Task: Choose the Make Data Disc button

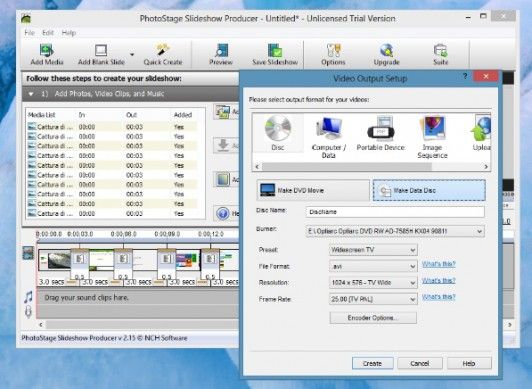Action: click(x=429, y=190)
